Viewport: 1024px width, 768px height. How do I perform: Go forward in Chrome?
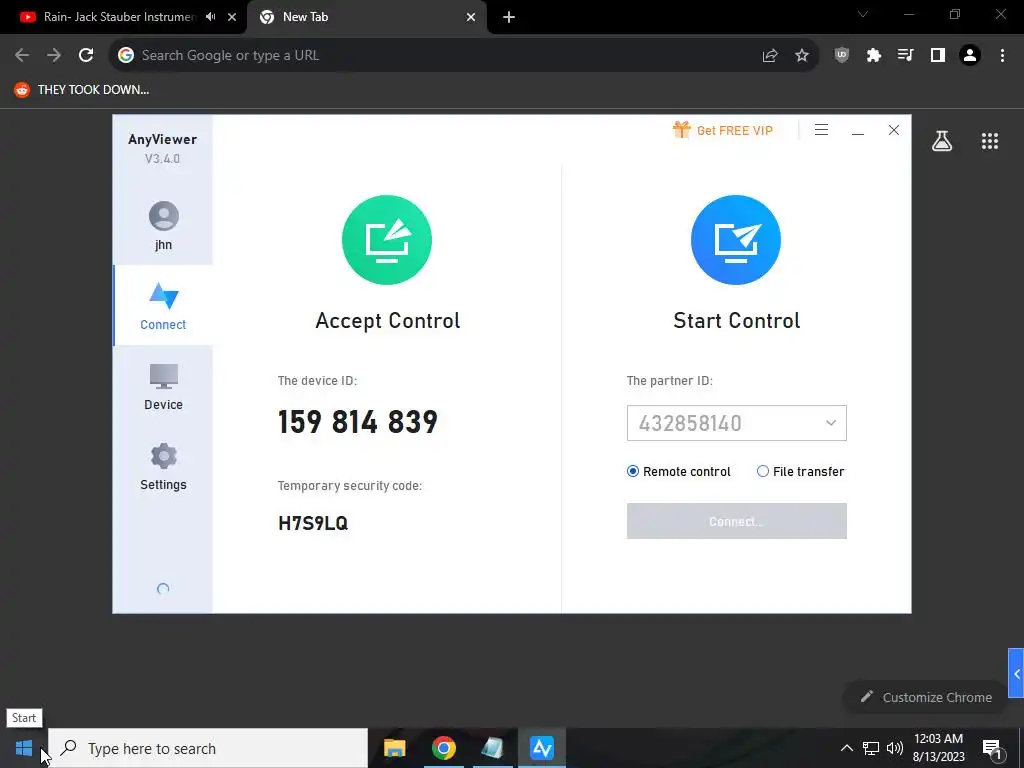coord(54,55)
